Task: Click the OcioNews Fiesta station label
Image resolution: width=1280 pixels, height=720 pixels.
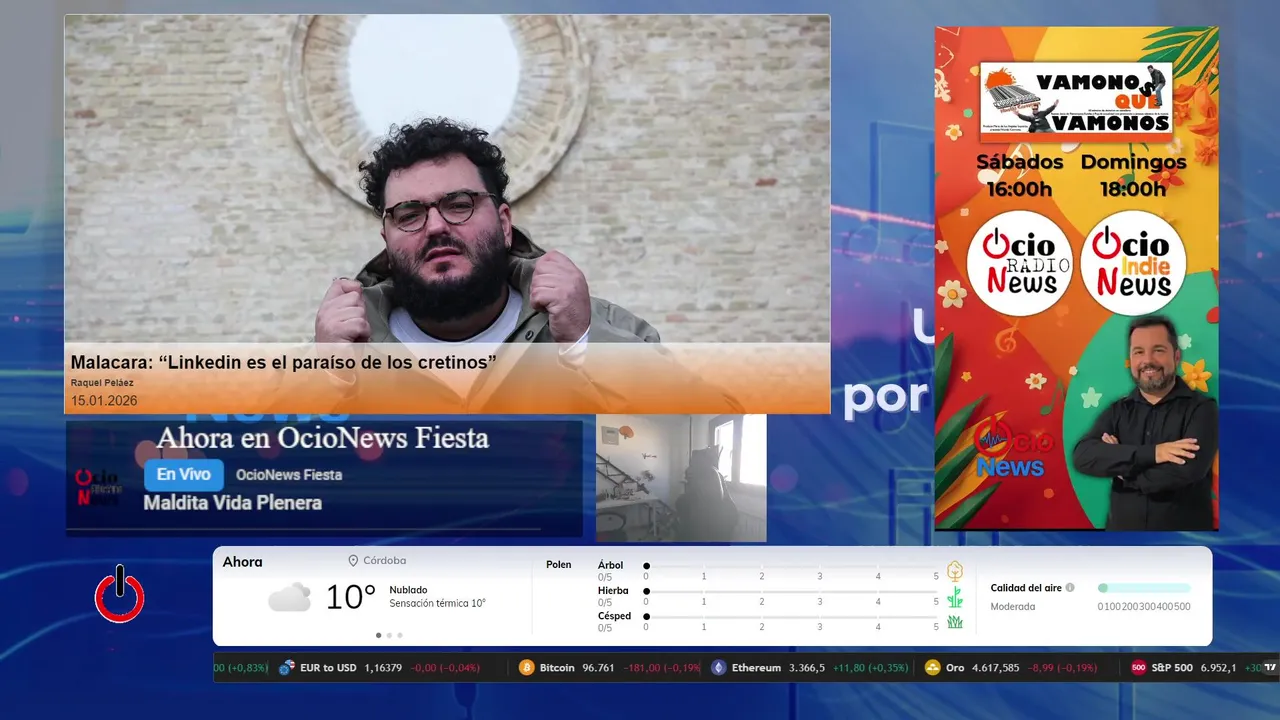Action: point(289,475)
